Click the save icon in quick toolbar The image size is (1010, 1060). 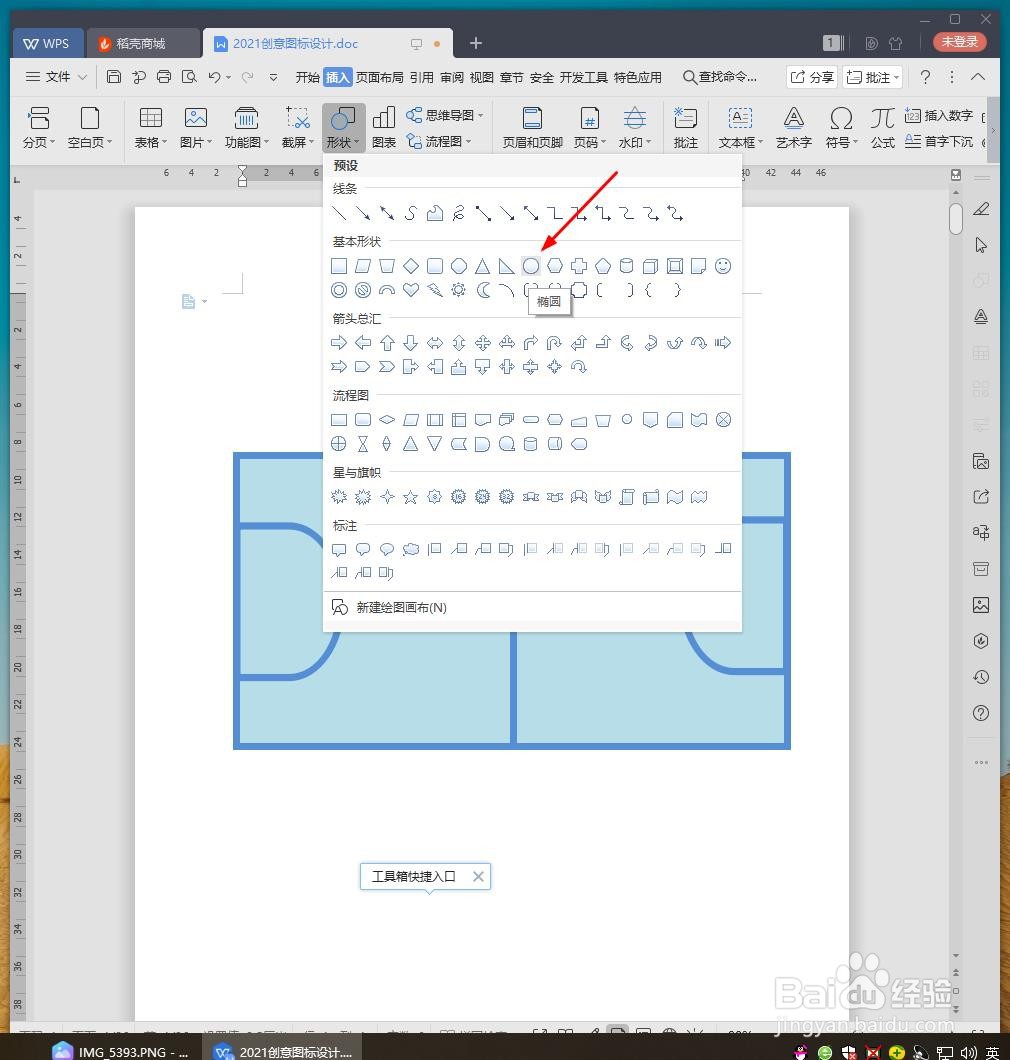tap(114, 77)
